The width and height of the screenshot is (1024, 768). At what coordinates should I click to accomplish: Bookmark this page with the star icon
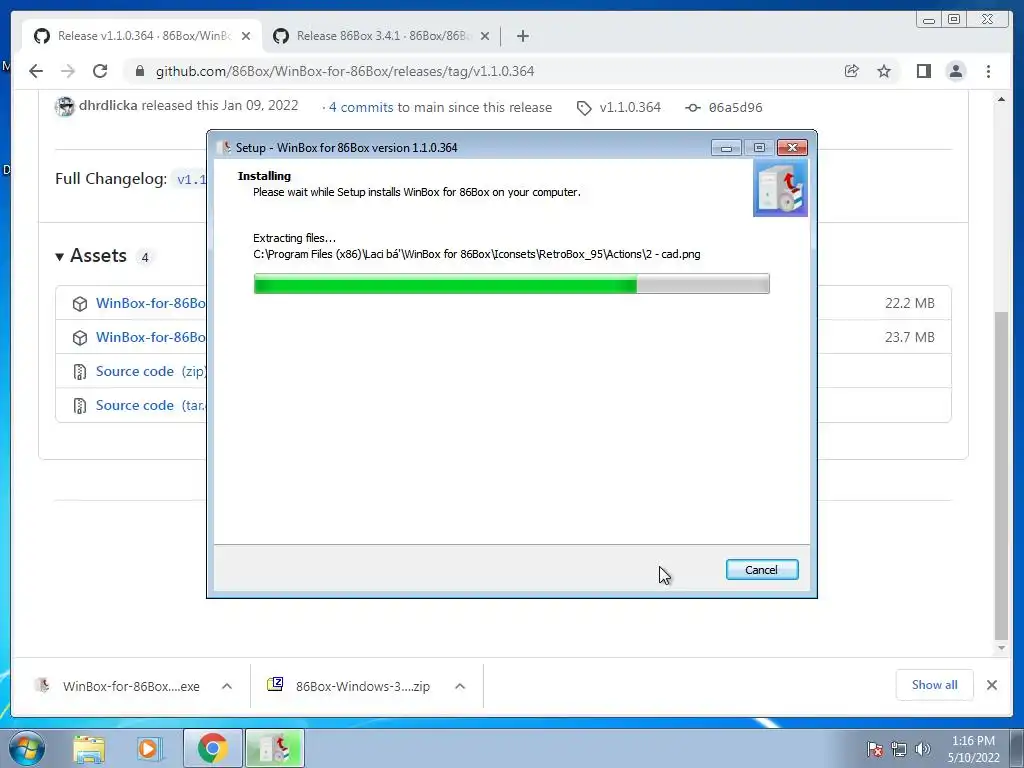coord(884,71)
